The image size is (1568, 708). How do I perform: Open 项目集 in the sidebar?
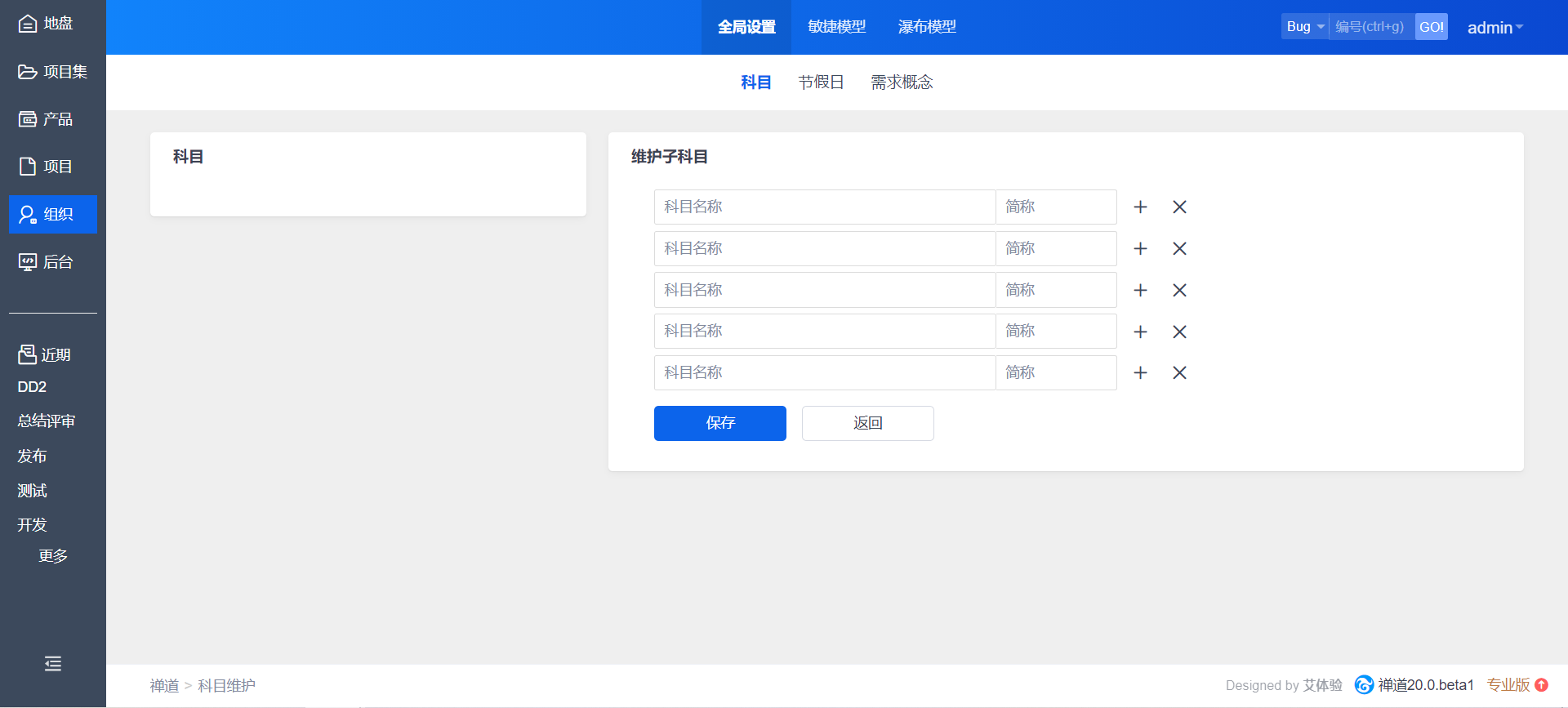52,72
